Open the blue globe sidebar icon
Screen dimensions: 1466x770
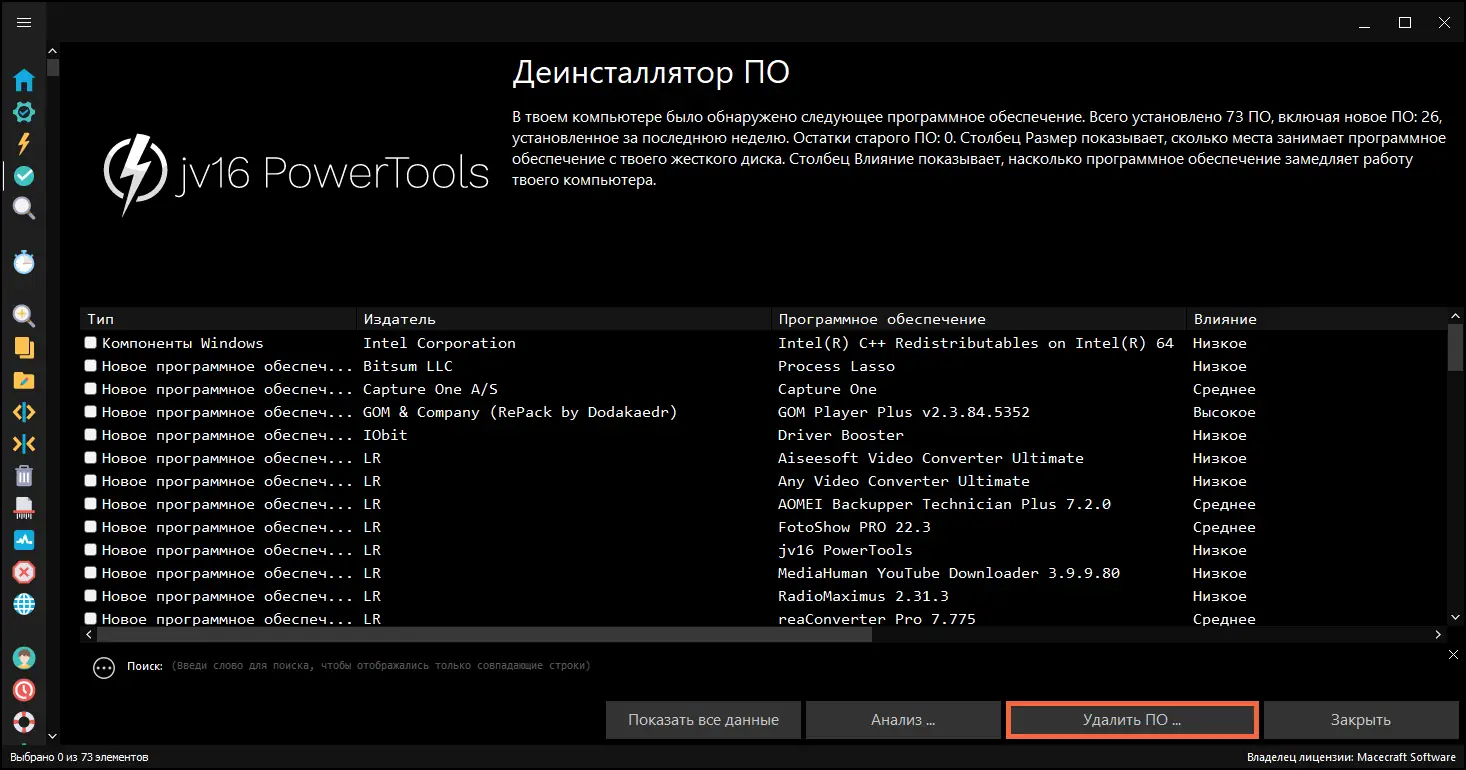24,604
